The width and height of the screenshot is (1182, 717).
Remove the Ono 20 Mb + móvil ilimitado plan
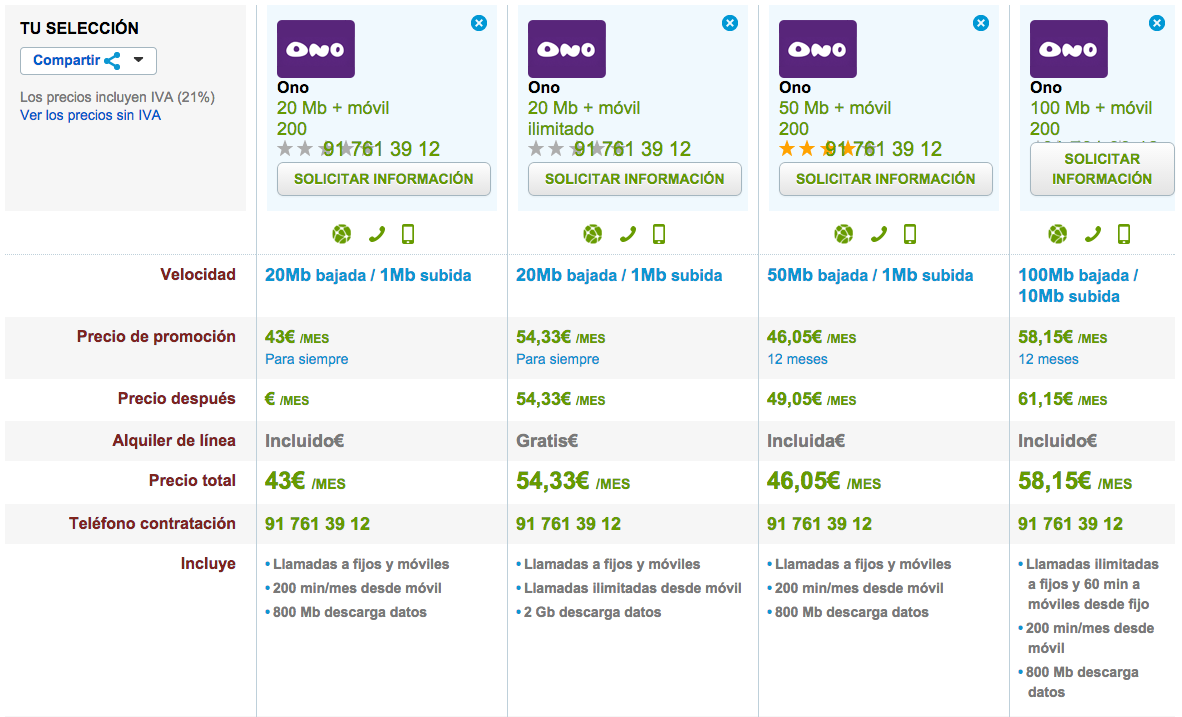[x=730, y=23]
